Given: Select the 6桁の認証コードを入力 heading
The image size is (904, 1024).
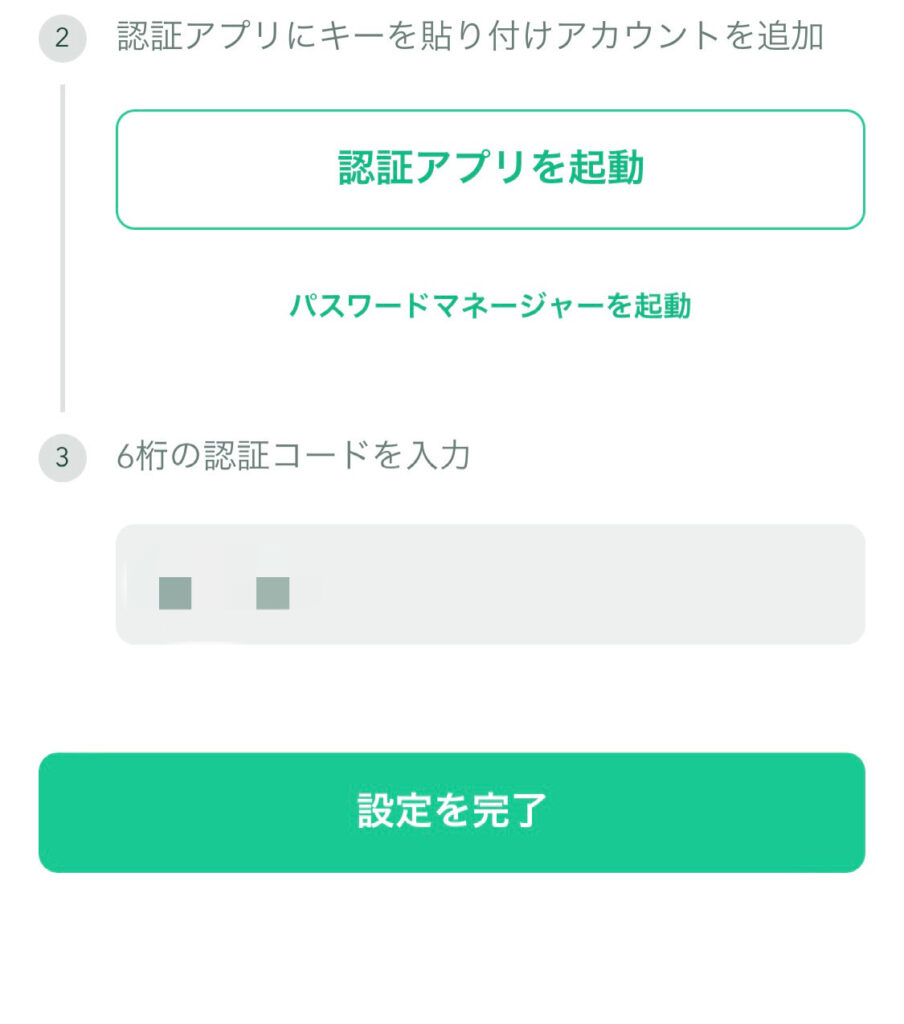Looking at the screenshot, I should (293, 455).
